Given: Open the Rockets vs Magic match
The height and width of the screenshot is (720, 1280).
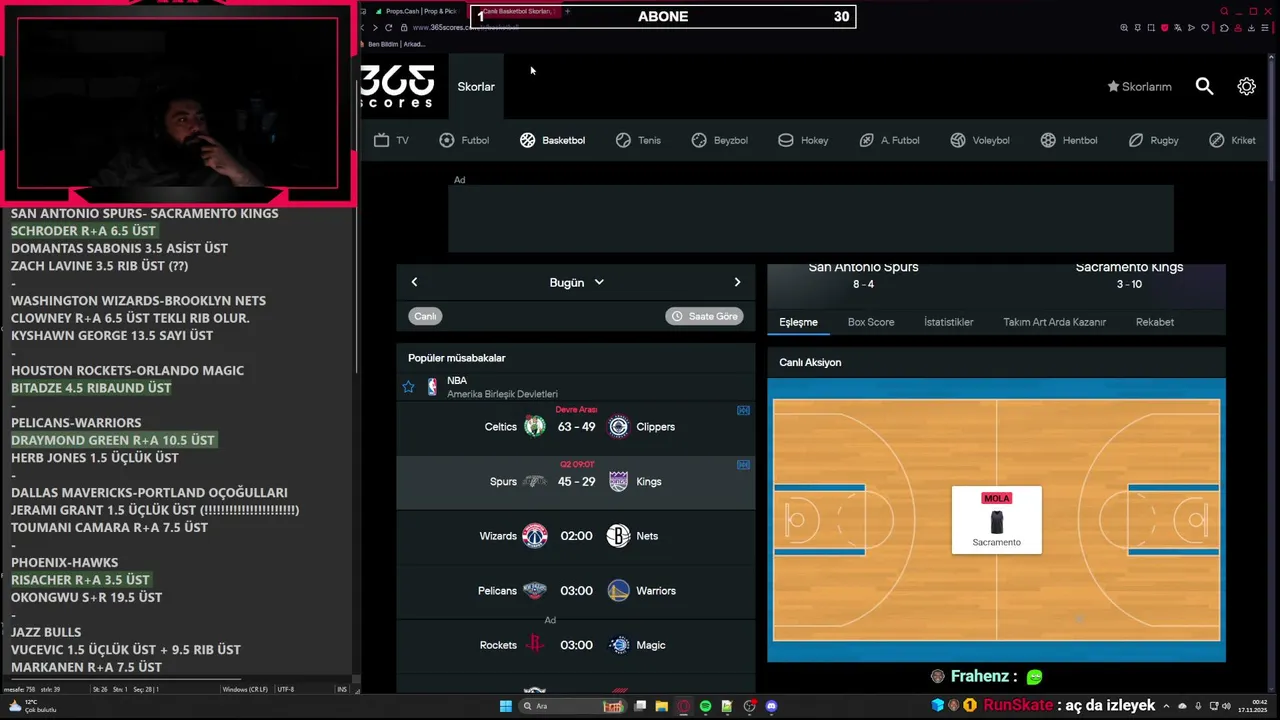Looking at the screenshot, I should (x=576, y=645).
